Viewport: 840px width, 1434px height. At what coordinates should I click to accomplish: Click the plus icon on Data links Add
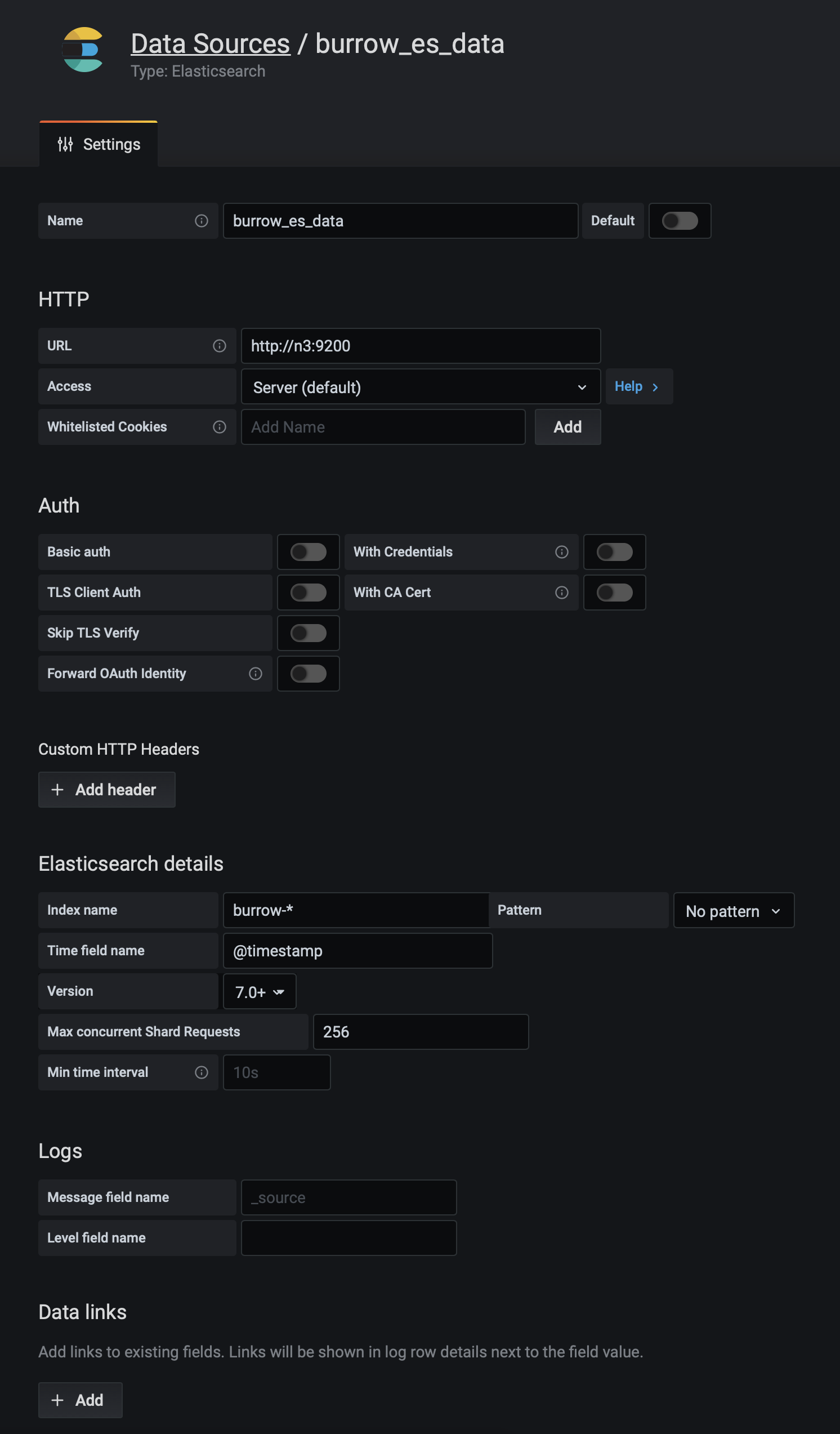57,1400
